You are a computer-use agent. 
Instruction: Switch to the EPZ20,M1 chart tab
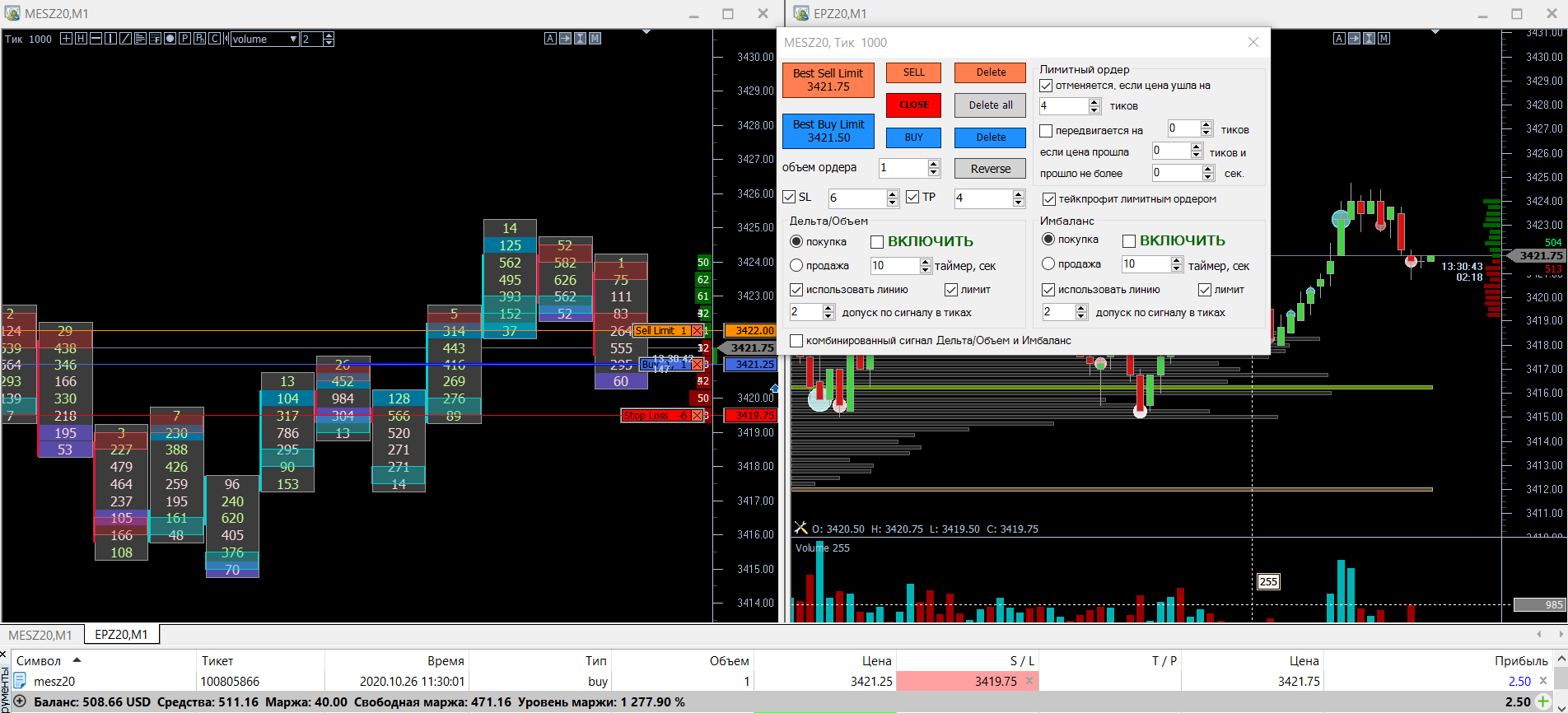point(121,634)
